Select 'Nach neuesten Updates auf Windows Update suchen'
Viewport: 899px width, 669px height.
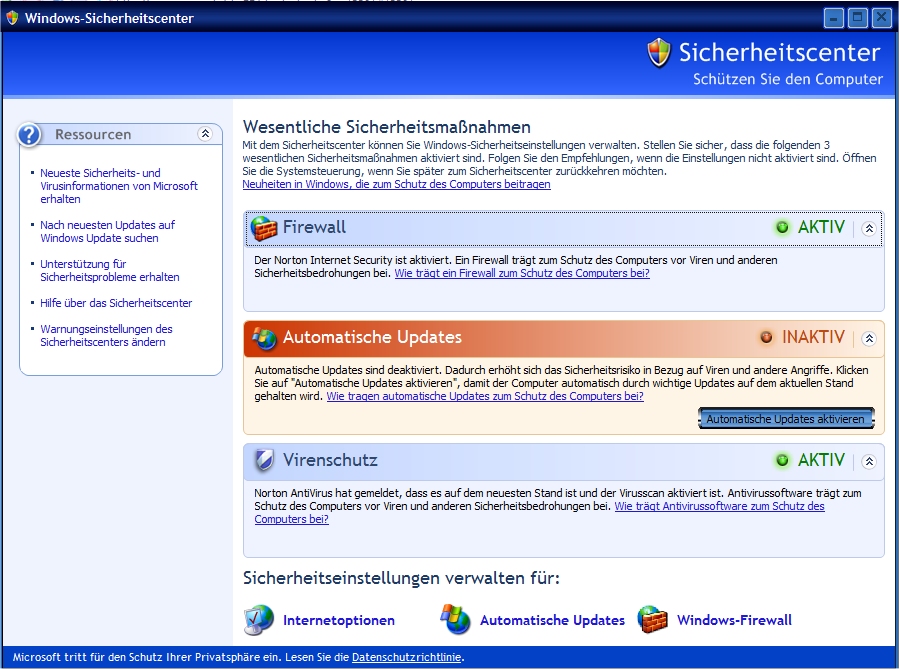tap(108, 232)
